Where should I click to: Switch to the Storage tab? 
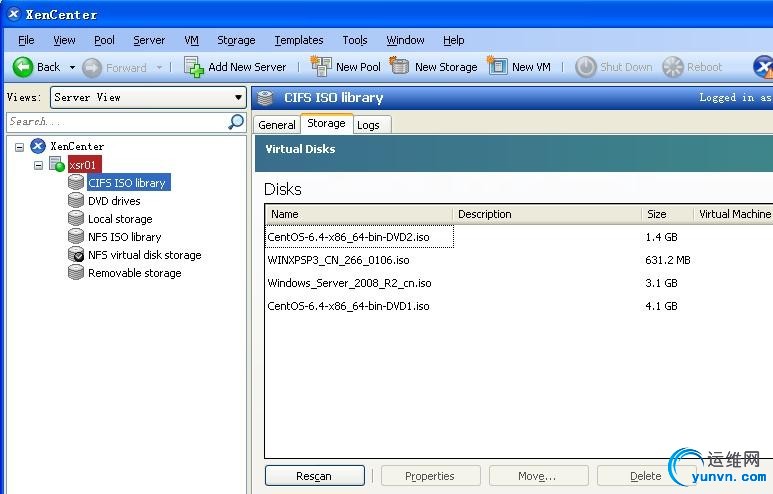326,123
